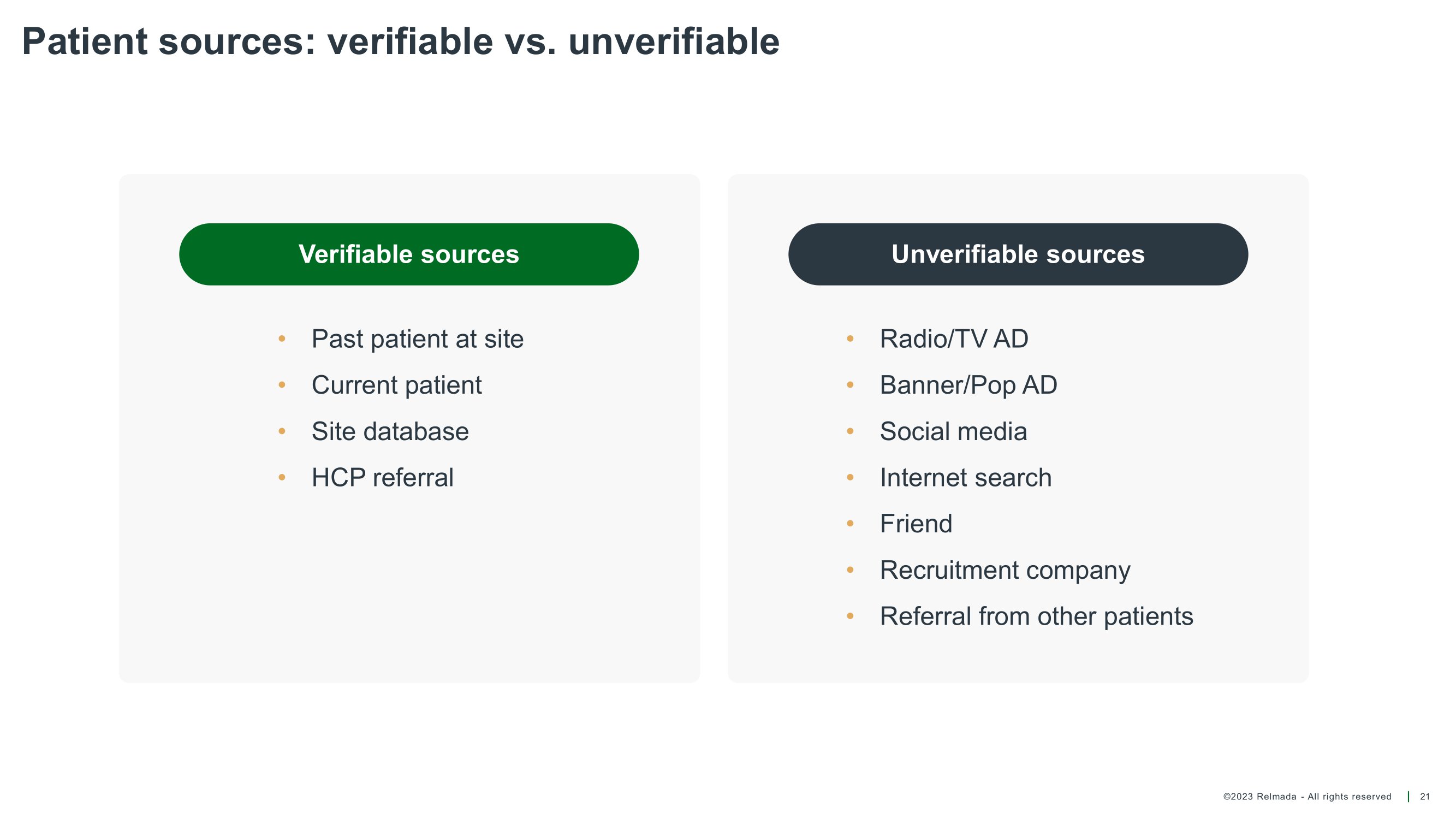
Task: Select the dark Unverifiable sources pill
Action: pyautogui.click(x=1018, y=254)
